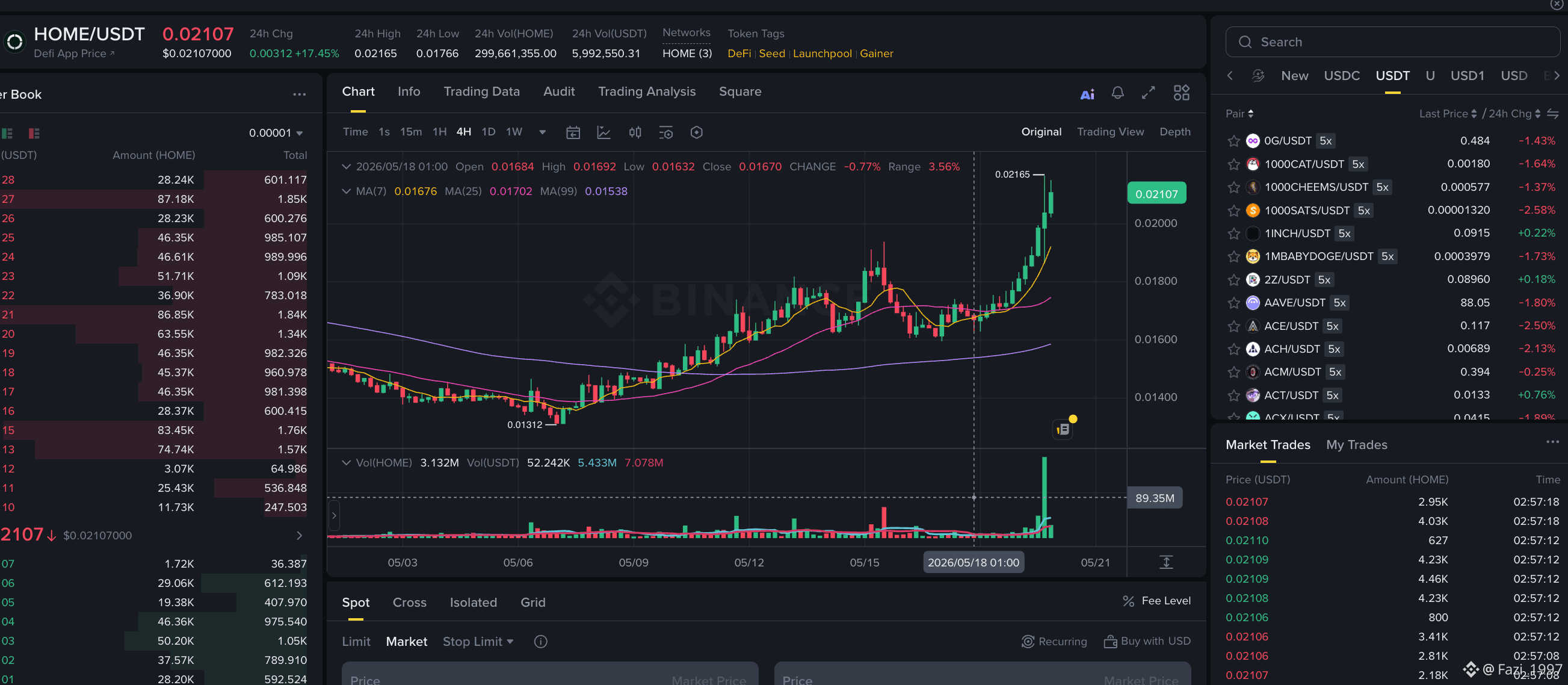Select the Cross margin tab
The width and height of the screenshot is (1568, 685).
tap(409, 602)
